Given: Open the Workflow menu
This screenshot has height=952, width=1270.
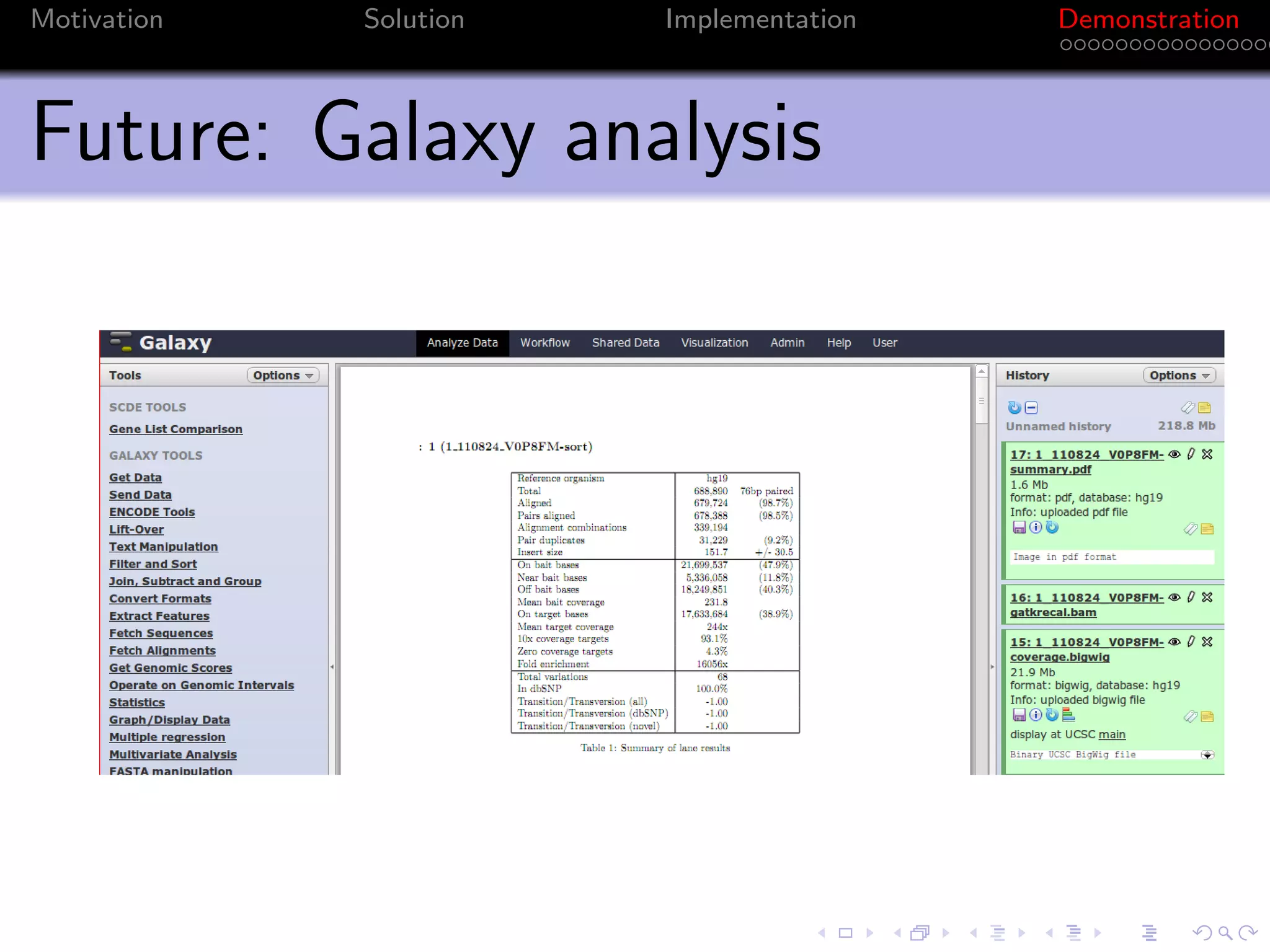Looking at the screenshot, I should click(x=545, y=343).
